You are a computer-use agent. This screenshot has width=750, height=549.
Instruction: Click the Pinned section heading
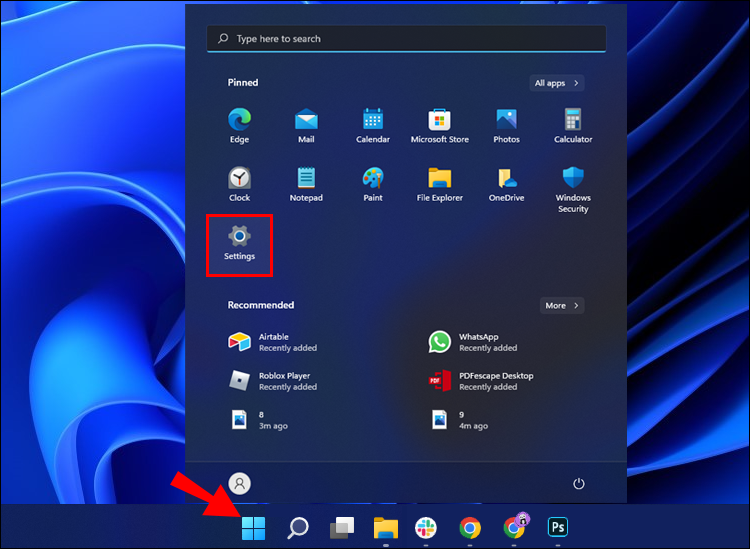(x=243, y=82)
